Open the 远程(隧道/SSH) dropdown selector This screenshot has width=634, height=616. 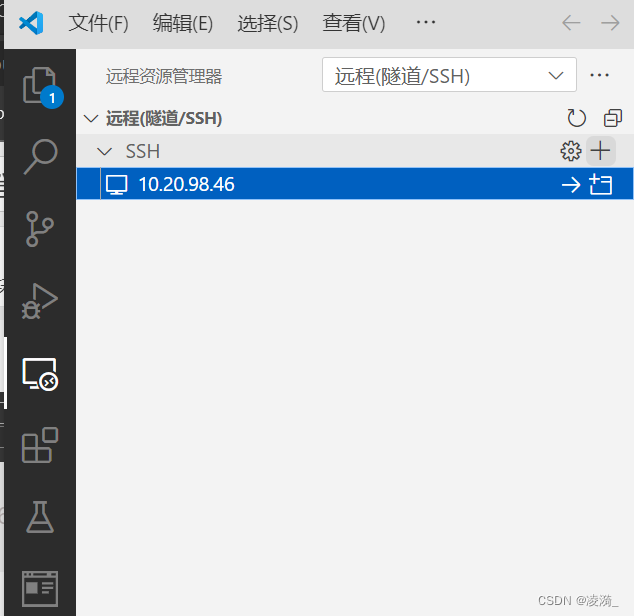point(449,75)
